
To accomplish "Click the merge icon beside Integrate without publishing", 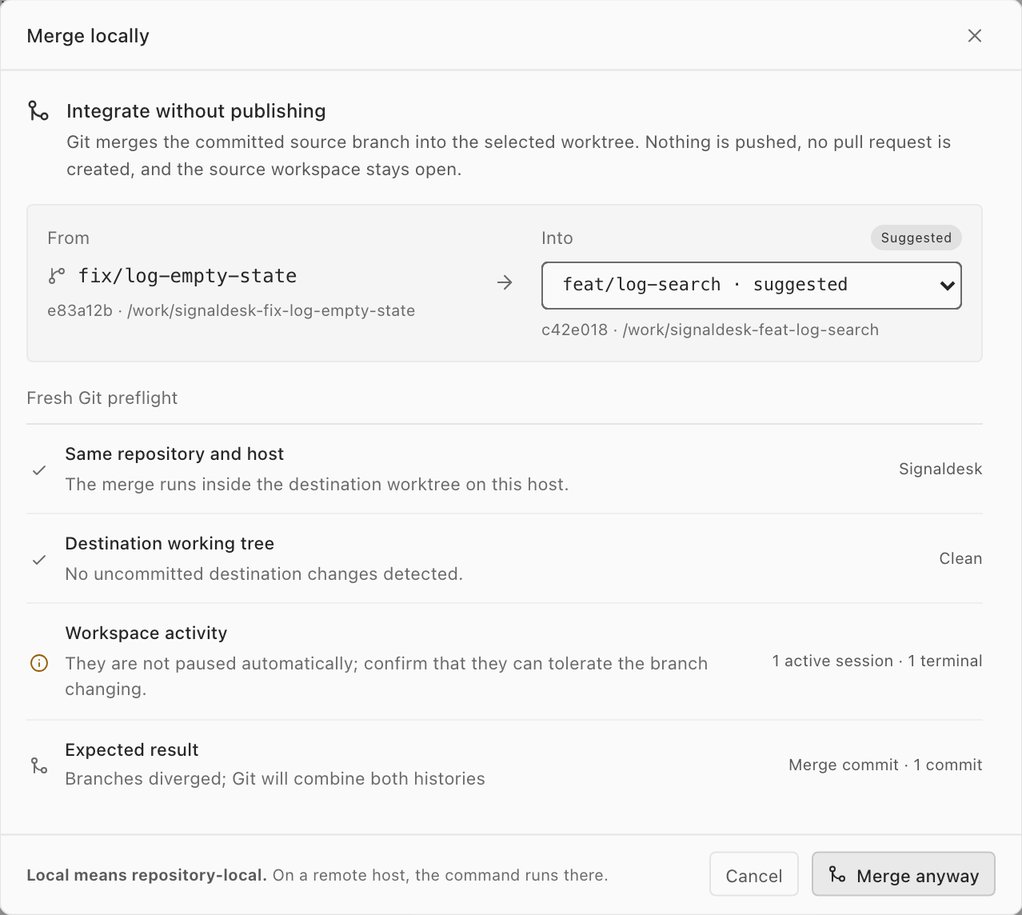I will pyautogui.click(x=38, y=111).
